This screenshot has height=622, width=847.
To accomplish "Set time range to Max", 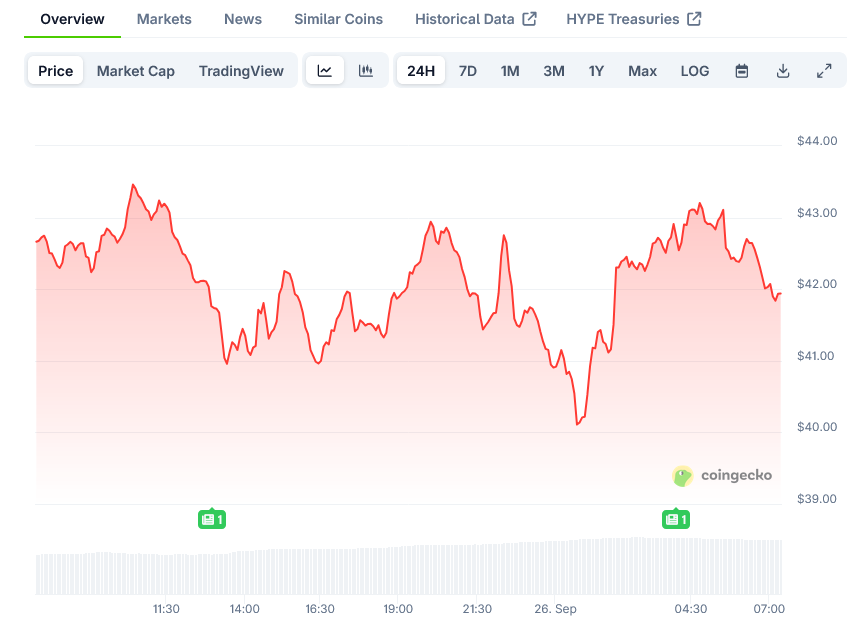I will [x=642, y=71].
